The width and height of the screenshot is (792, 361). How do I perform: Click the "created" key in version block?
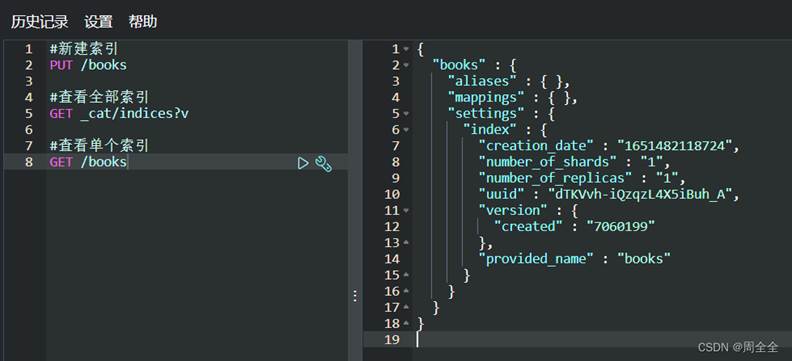pyautogui.click(x=528, y=227)
